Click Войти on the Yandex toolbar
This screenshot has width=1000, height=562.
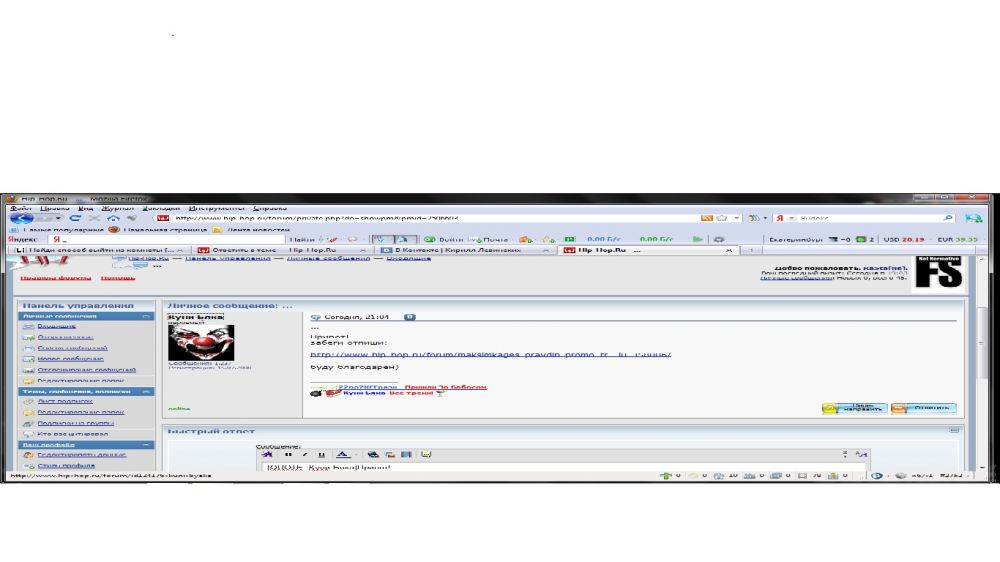(444, 239)
